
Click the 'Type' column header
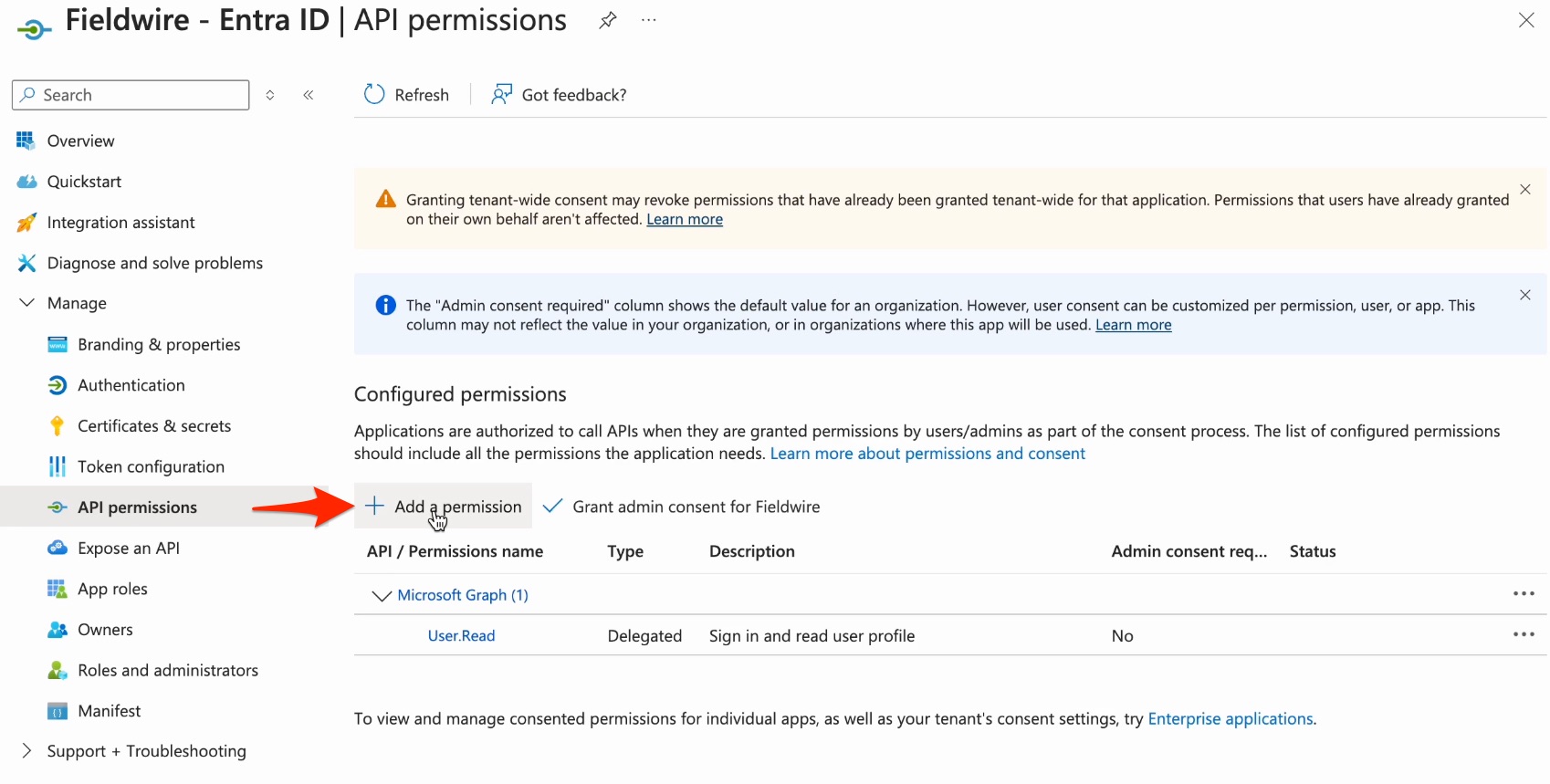click(625, 552)
